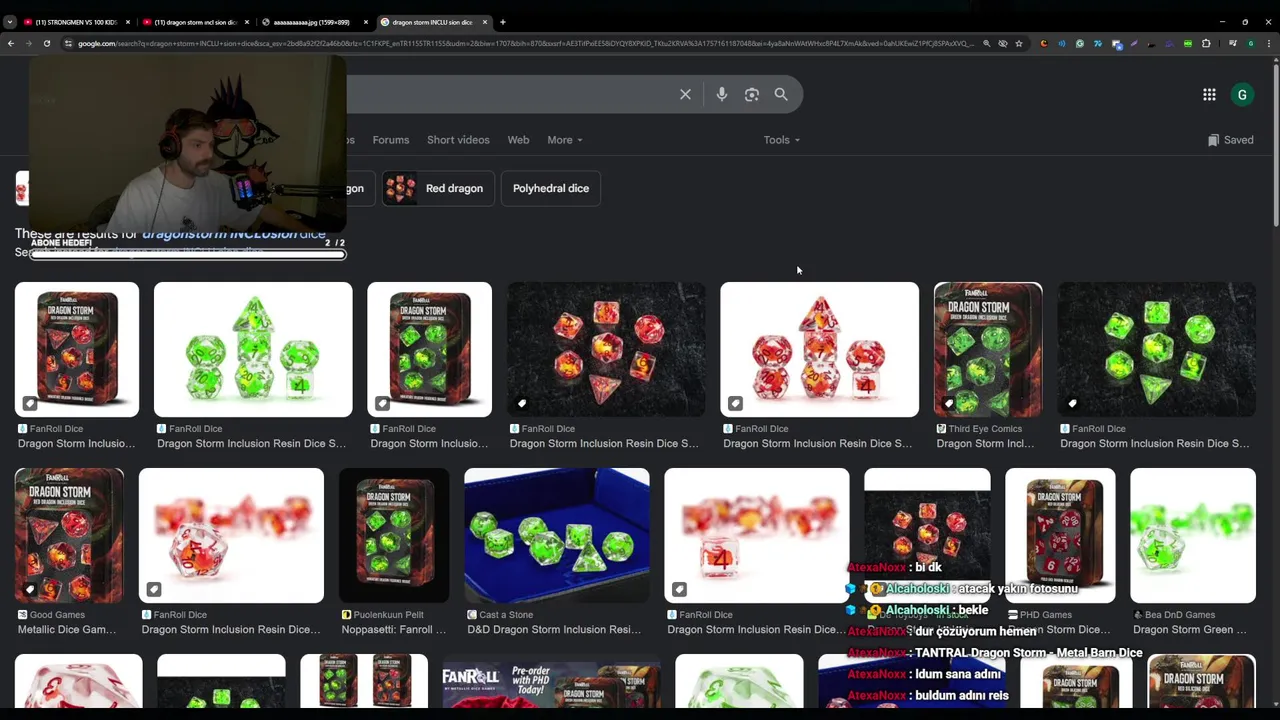Click "D&D Dragon Storm Inclusion Resi..." title

coord(554,630)
